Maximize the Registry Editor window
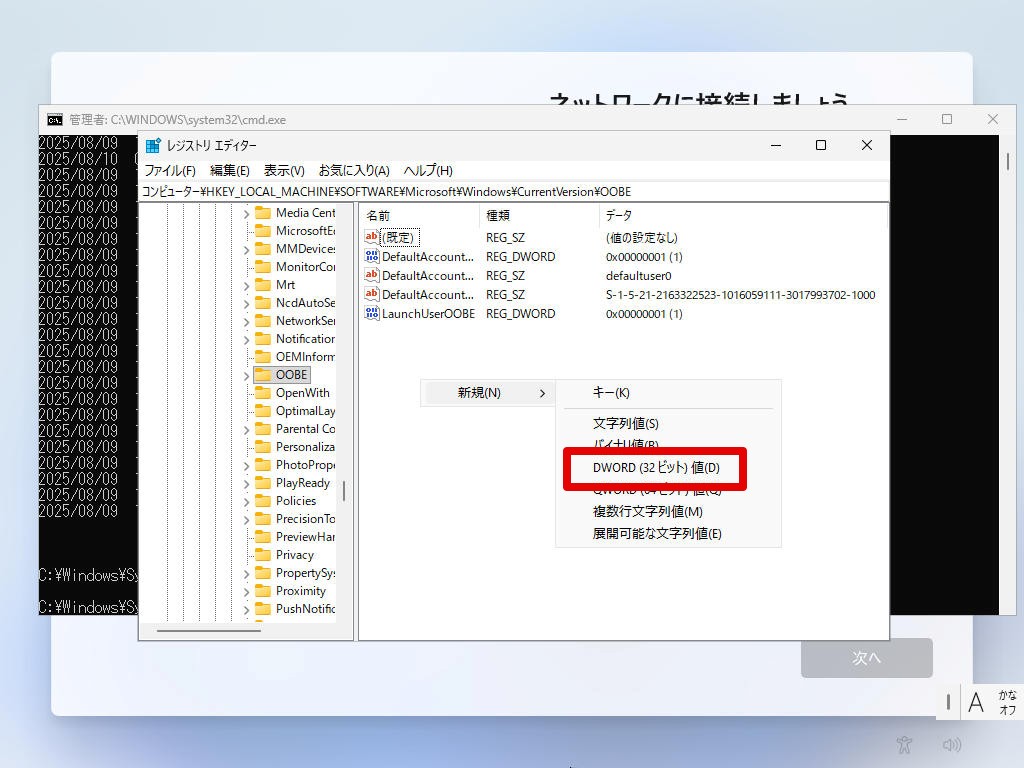The width and height of the screenshot is (1024, 768). click(x=821, y=145)
